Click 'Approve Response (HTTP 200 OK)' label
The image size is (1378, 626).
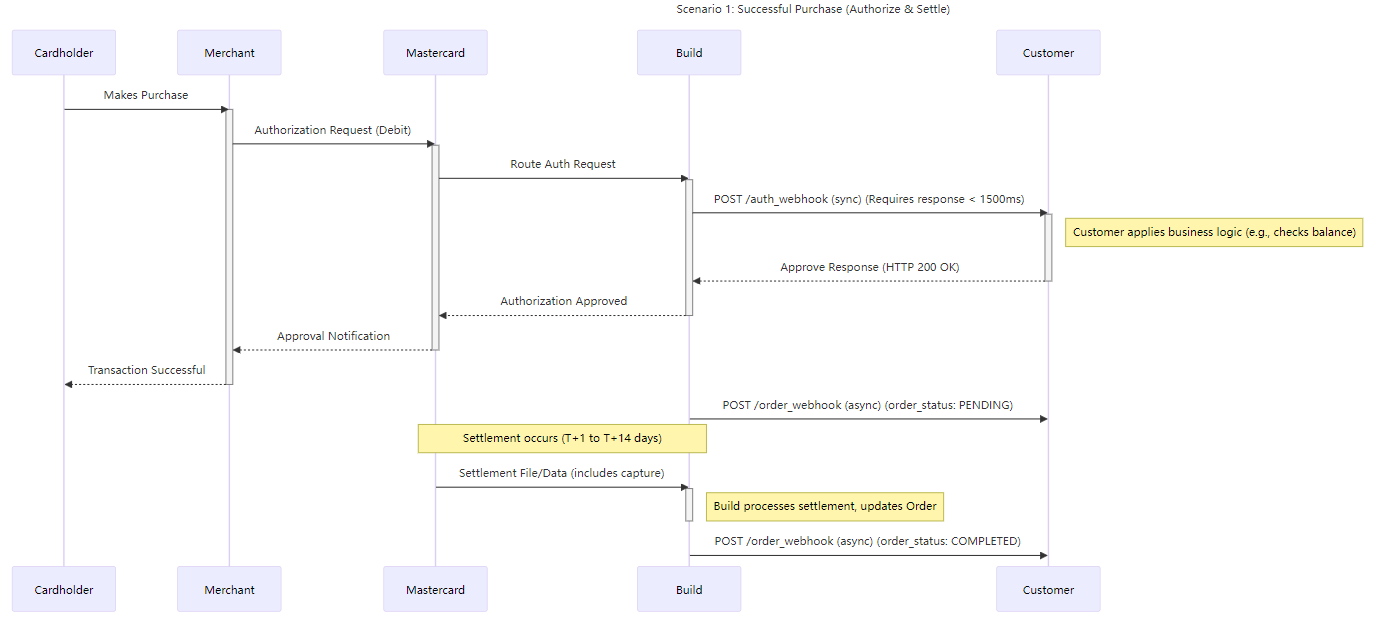coord(870,267)
